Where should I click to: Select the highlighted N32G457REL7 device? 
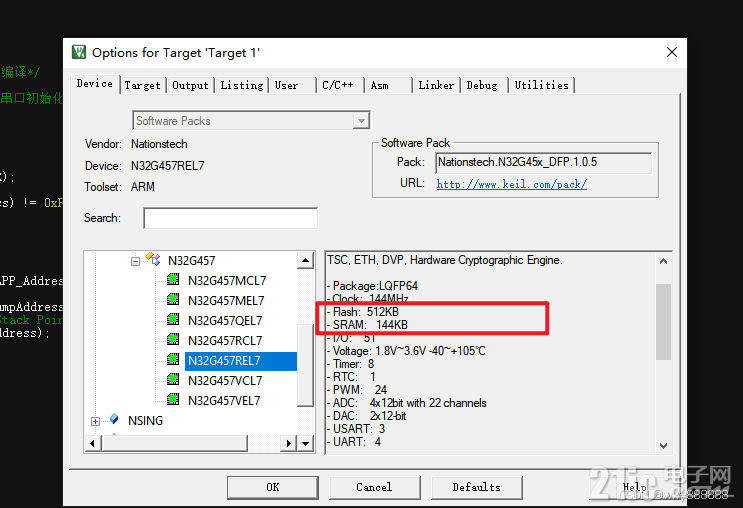click(241, 361)
